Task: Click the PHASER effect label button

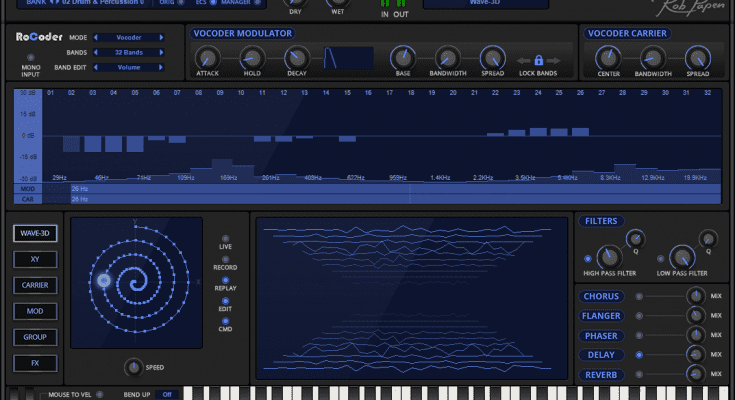Action: point(601,336)
